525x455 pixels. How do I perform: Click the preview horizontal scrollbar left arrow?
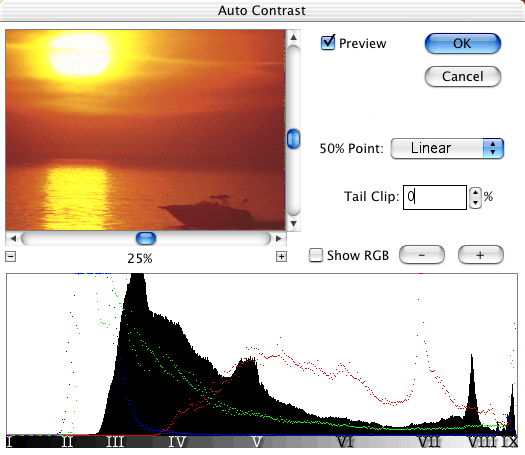(13, 238)
